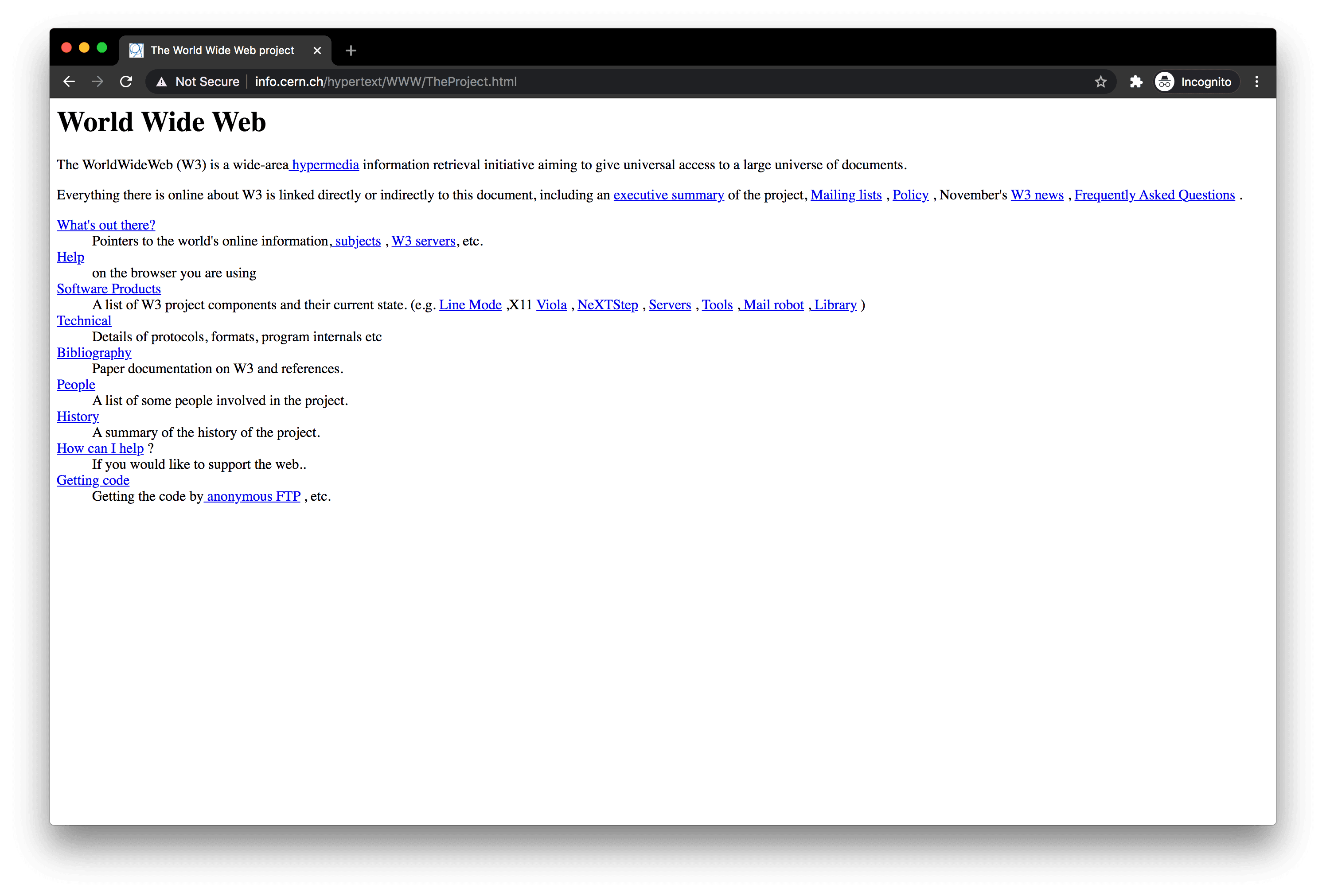The height and width of the screenshot is (896, 1326).
Task: Open the executive summary link
Action: 668,195
